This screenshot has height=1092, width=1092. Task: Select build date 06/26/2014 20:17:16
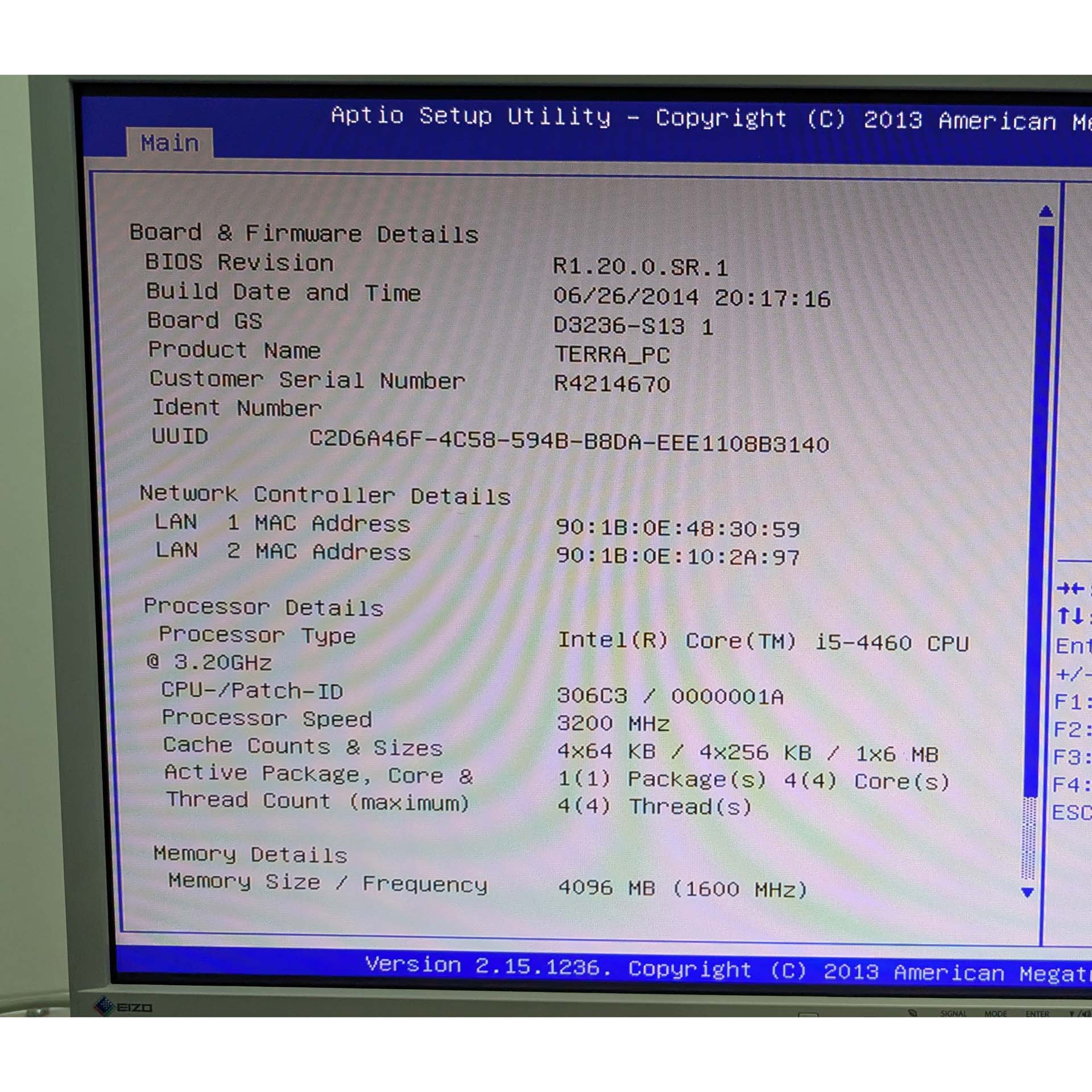pos(692,297)
